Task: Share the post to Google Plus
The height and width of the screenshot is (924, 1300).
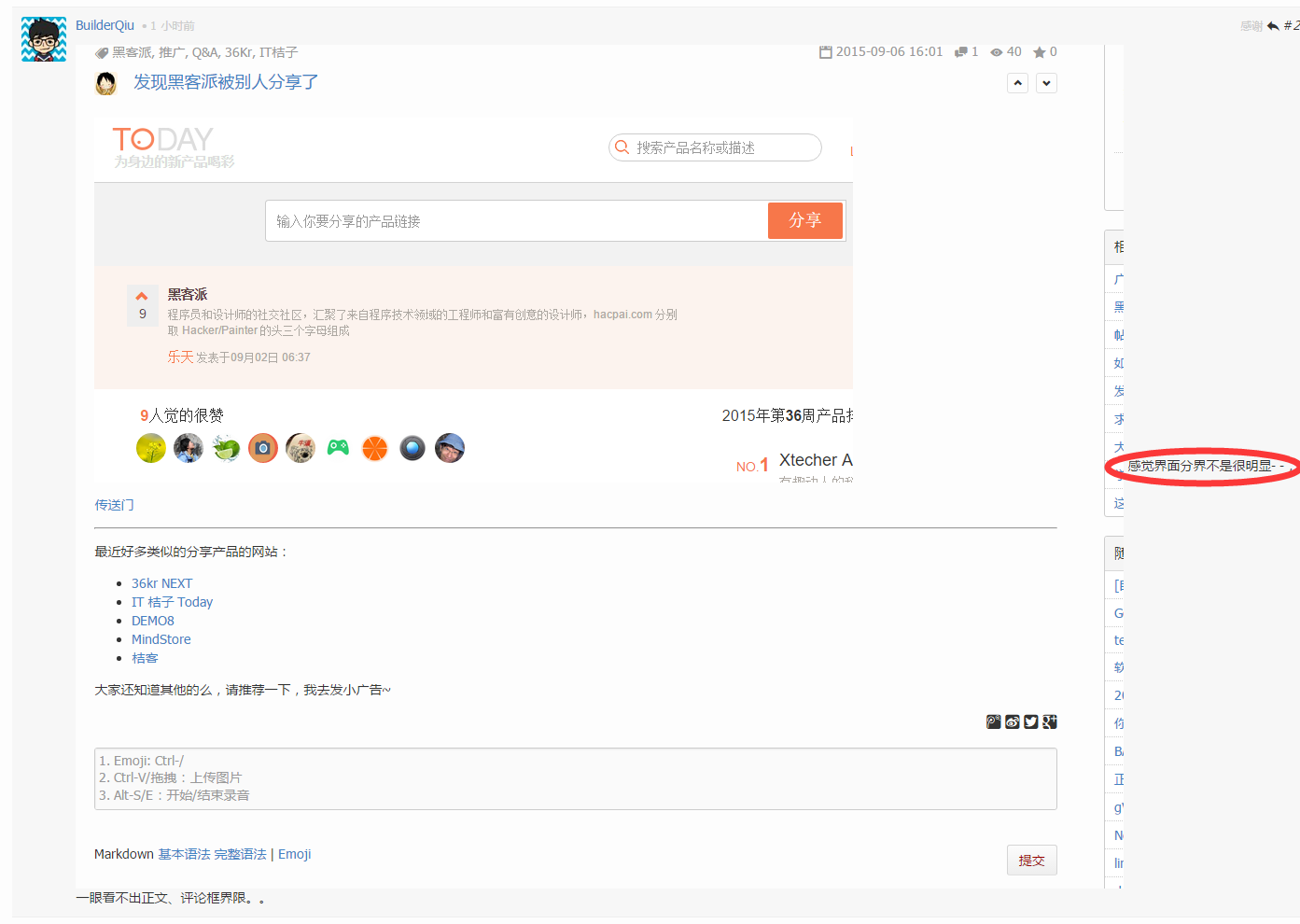Action: (x=1050, y=721)
